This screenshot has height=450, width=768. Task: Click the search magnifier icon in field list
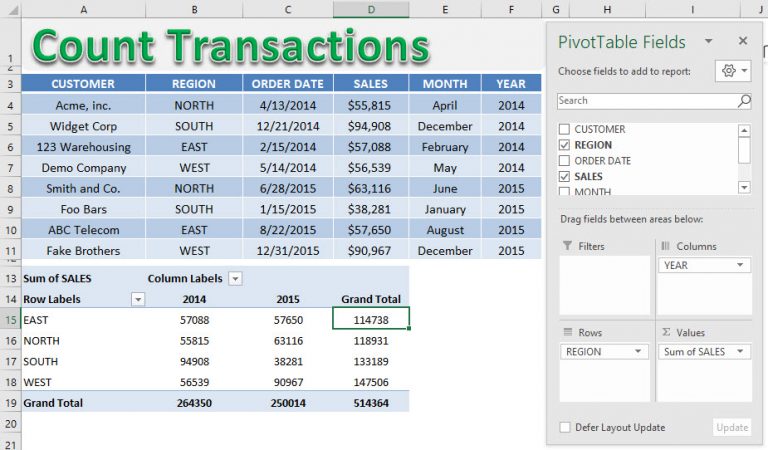click(743, 101)
